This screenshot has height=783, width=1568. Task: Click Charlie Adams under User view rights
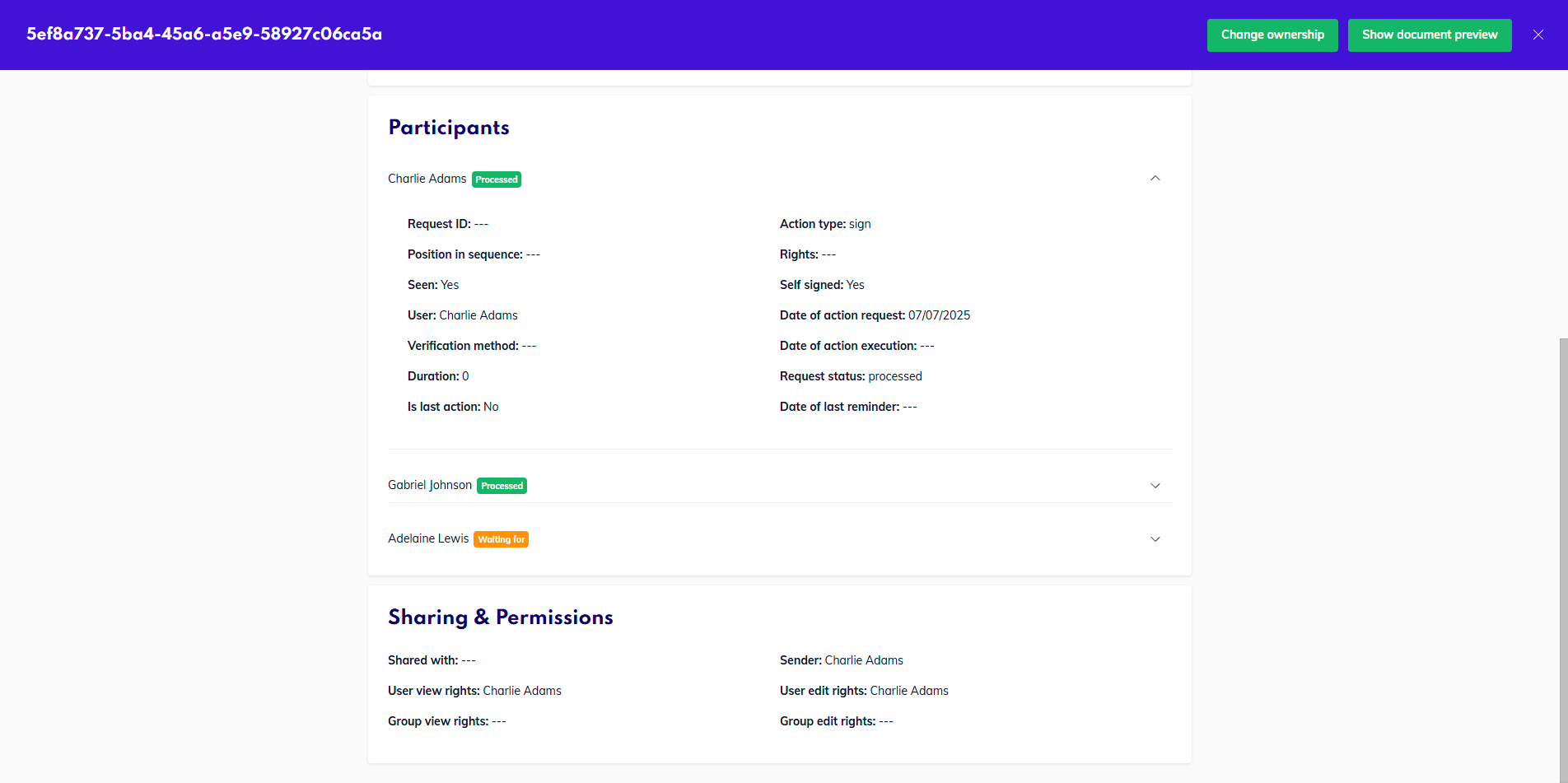pos(522,690)
